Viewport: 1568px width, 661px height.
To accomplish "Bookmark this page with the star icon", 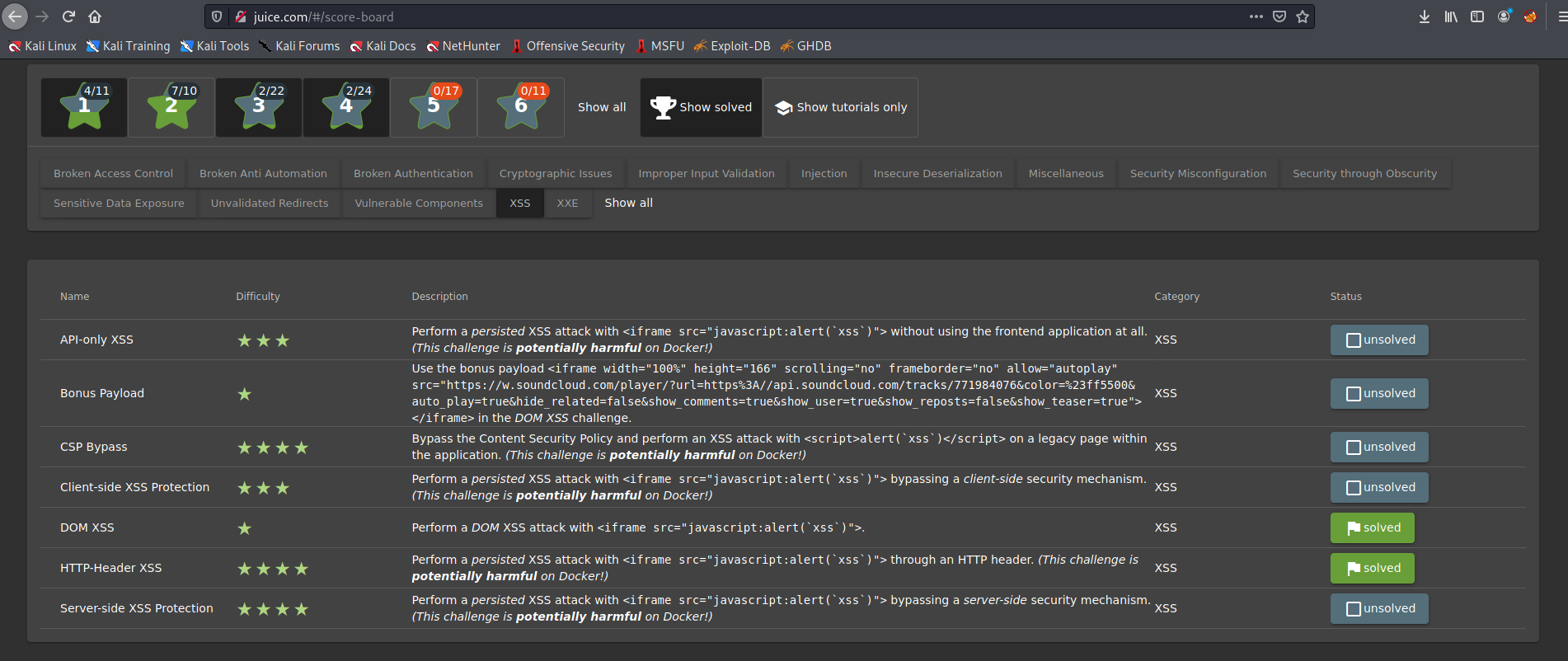I will [x=1303, y=16].
